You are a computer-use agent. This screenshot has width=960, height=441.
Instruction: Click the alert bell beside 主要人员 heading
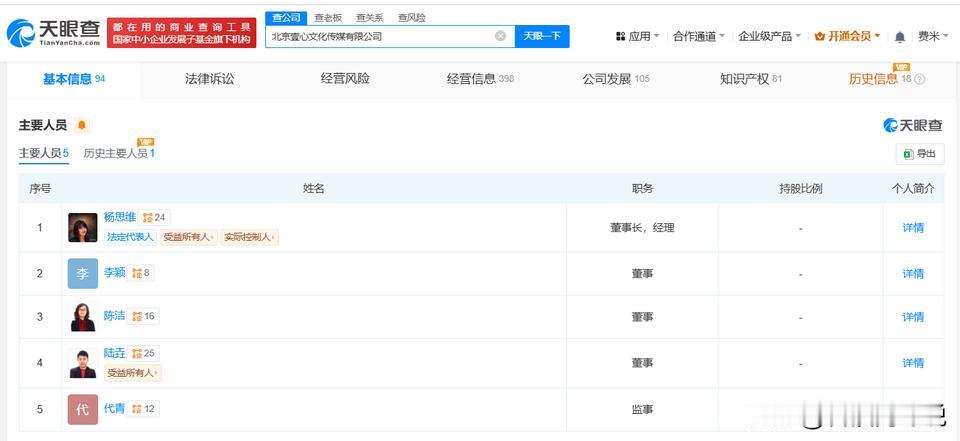click(81, 126)
